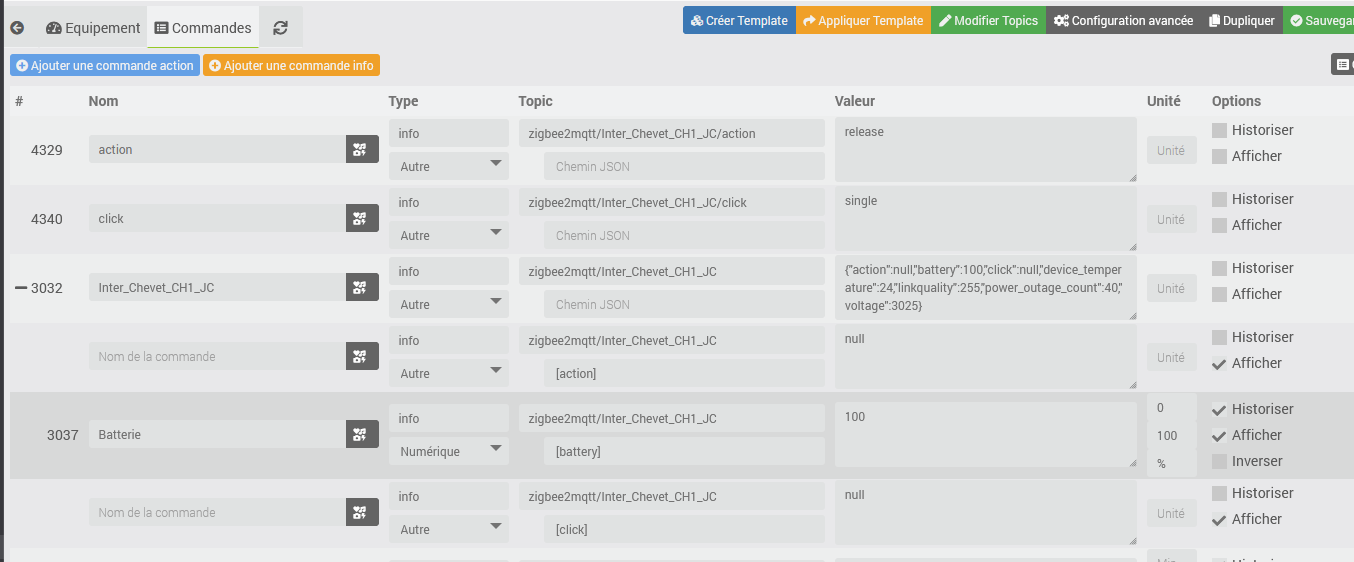Open Configuration avancée
This screenshot has height=562, width=1354.
click(x=1123, y=20)
